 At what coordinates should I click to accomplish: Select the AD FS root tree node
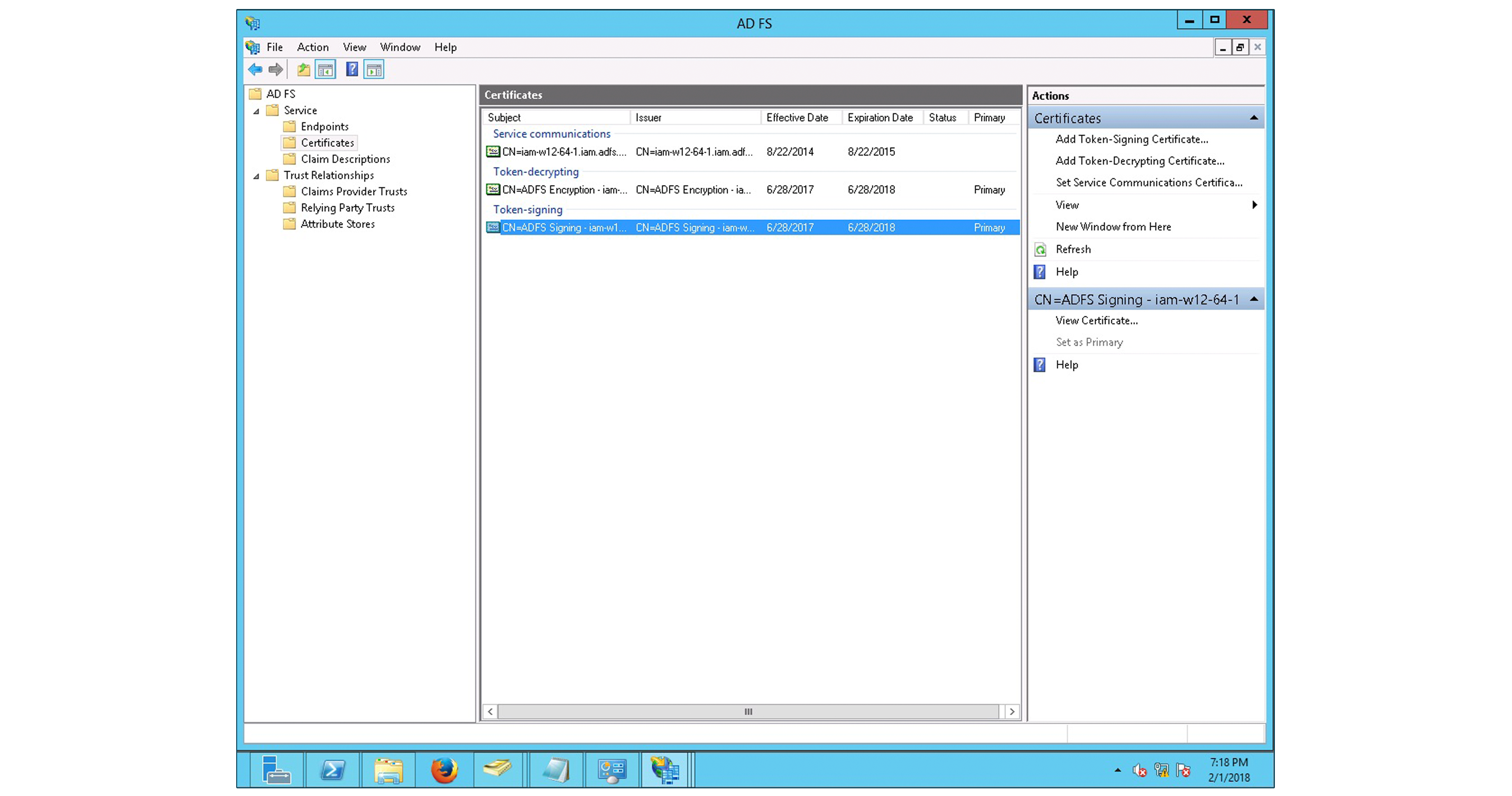point(280,94)
